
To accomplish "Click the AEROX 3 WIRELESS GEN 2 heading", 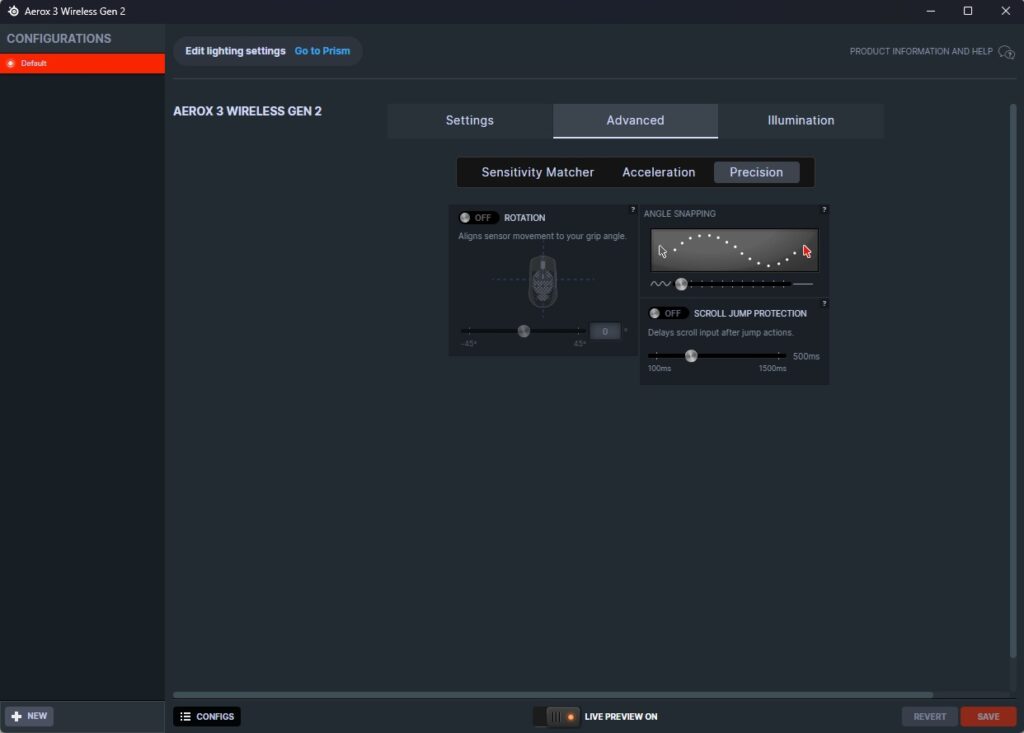I will point(248,111).
